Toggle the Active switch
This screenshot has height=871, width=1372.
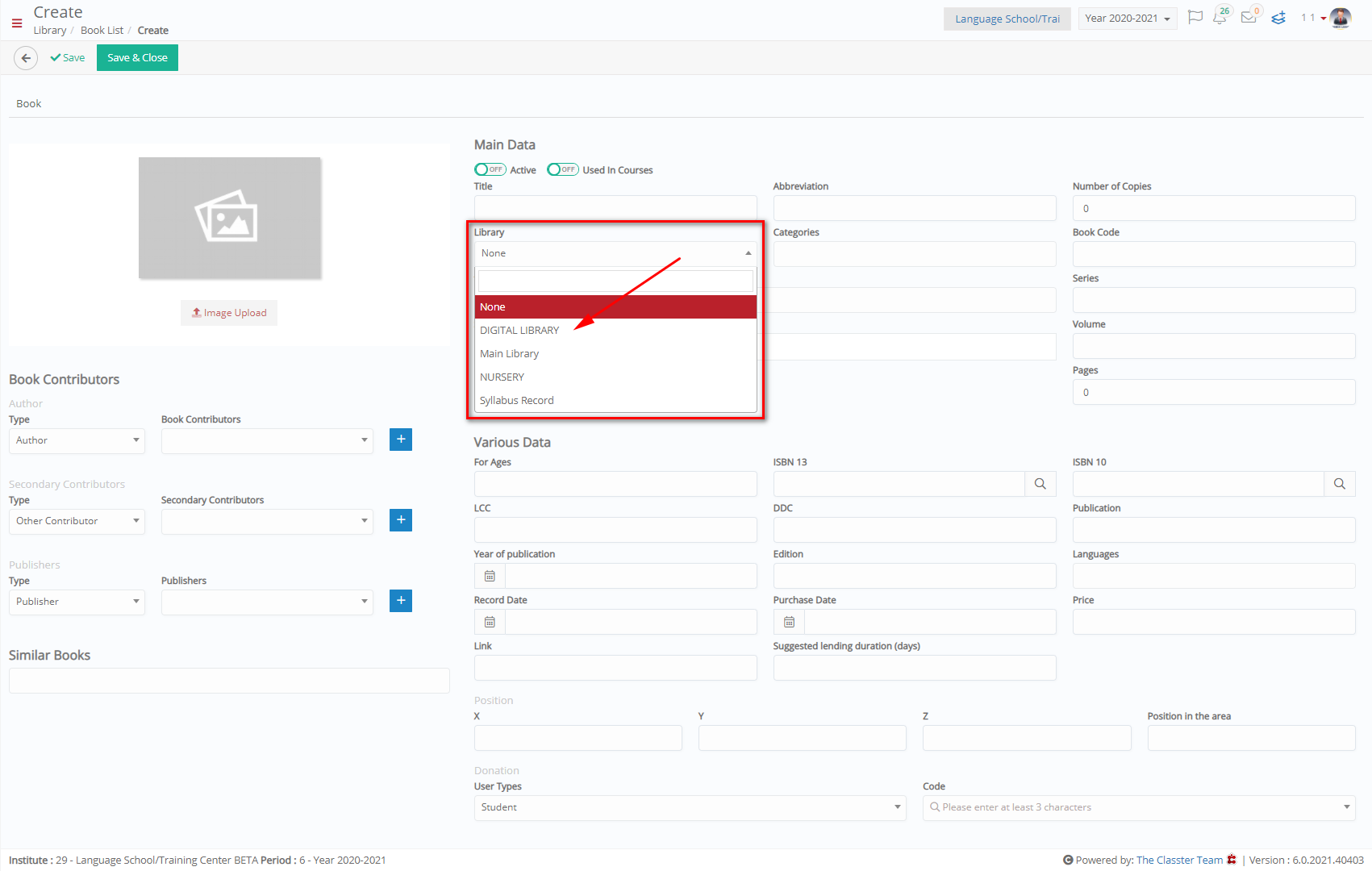coord(490,169)
